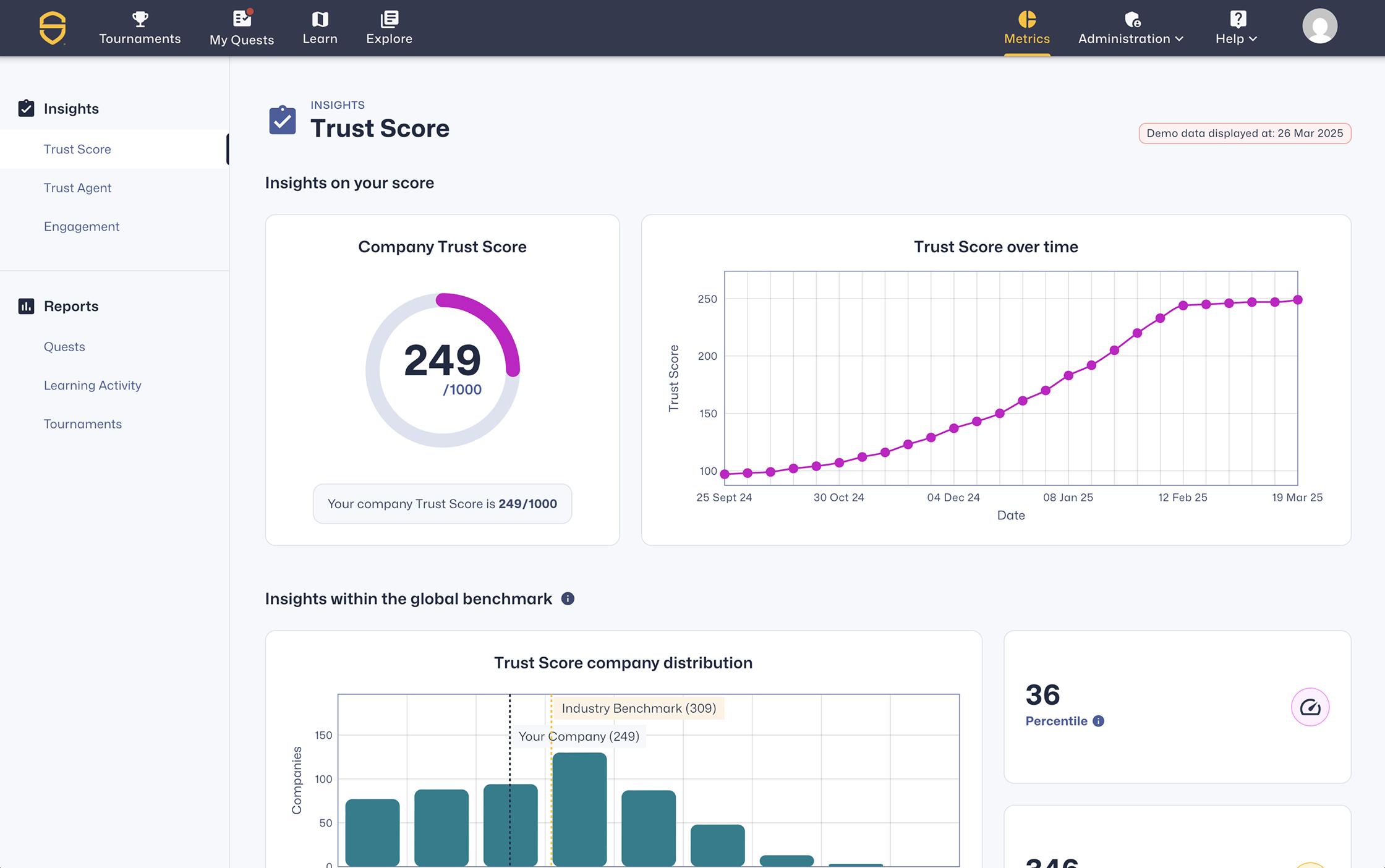Viewport: 1385px width, 868px height.
Task: Open Engagement in Insights sidebar
Action: [x=81, y=226]
